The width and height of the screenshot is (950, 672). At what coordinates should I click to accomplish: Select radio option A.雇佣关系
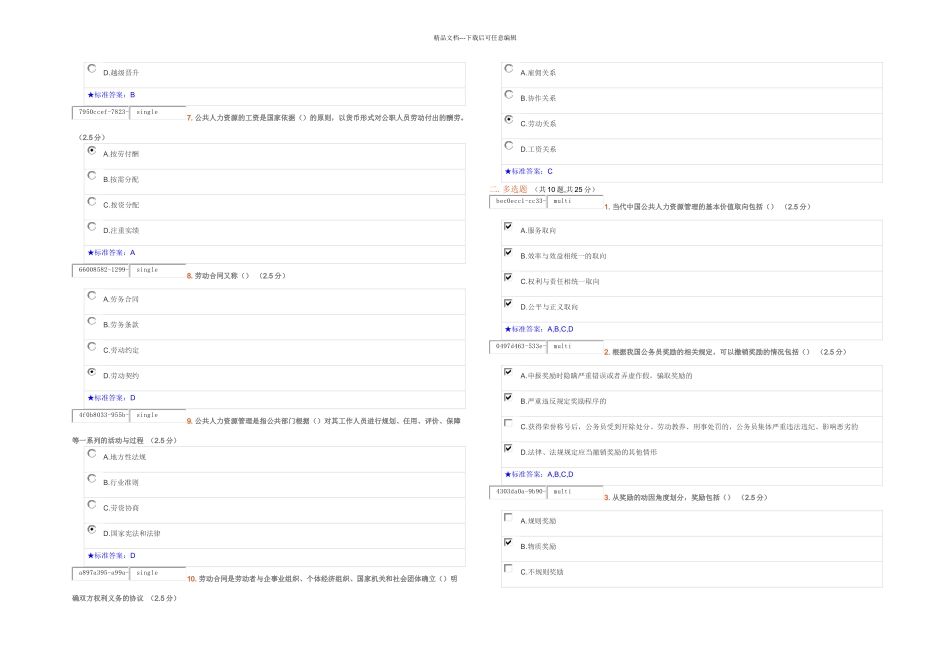pyautogui.click(x=509, y=68)
